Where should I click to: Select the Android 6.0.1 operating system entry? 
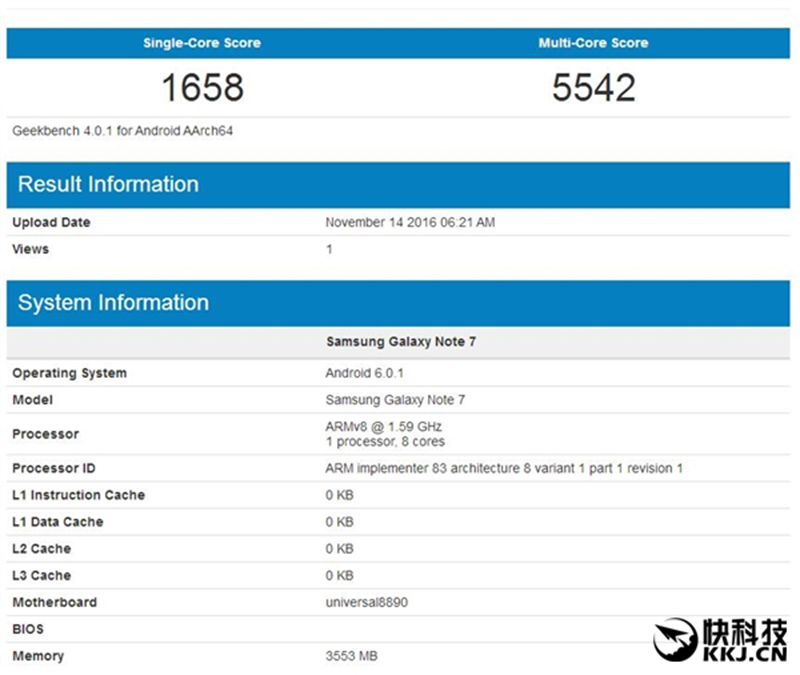point(355,373)
